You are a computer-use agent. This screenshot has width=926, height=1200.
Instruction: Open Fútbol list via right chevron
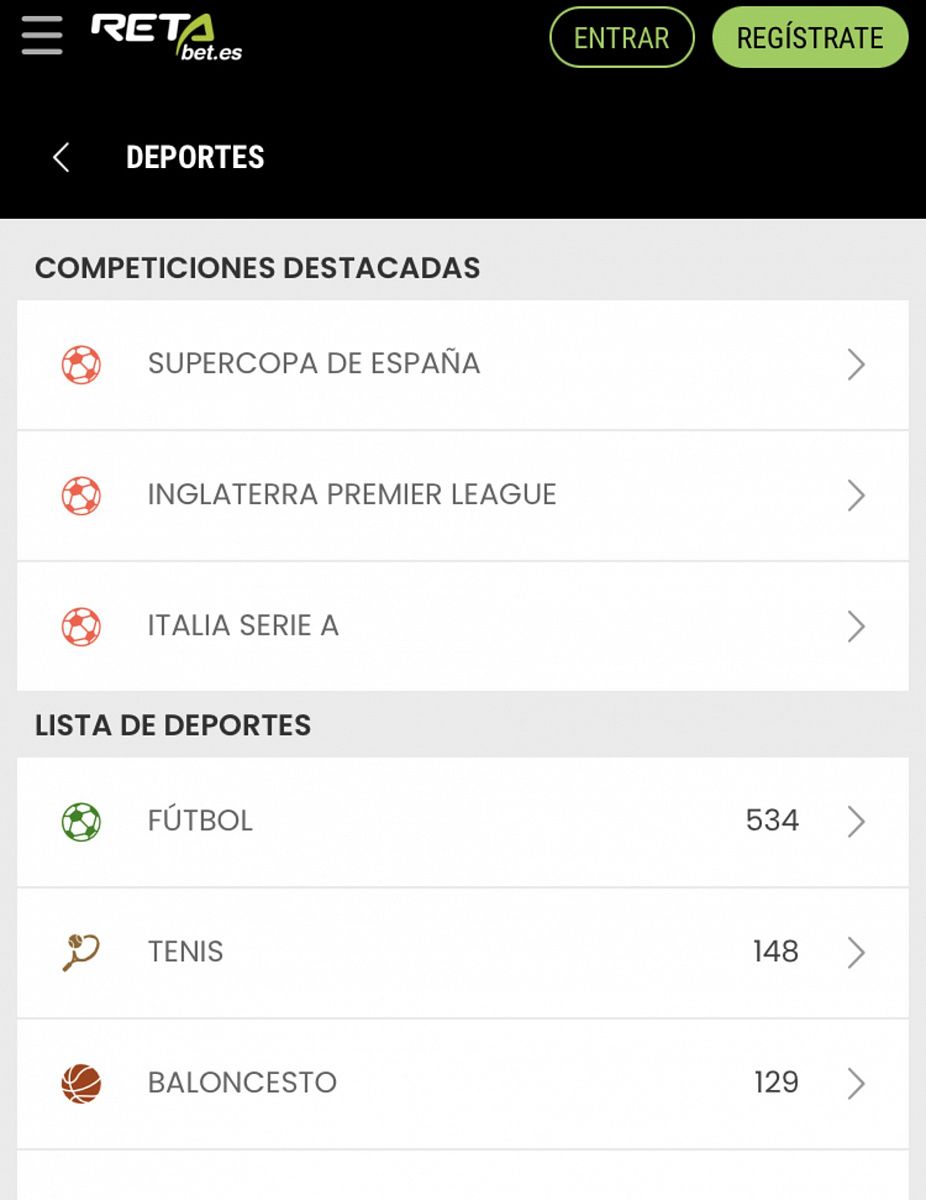pos(856,822)
